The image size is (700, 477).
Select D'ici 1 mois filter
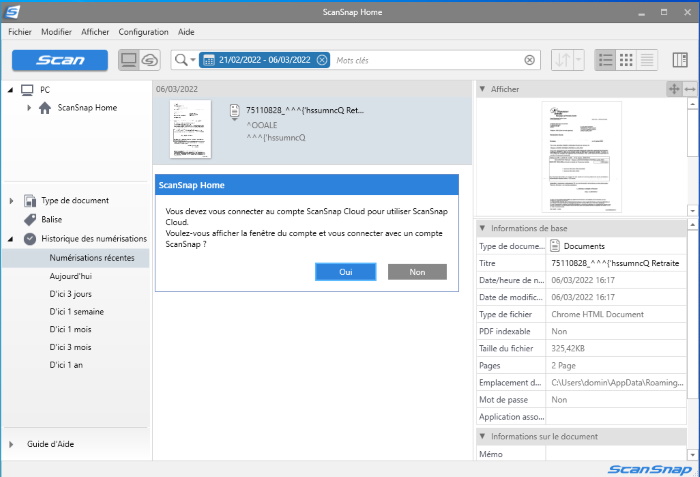pyautogui.click(x=70, y=329)
